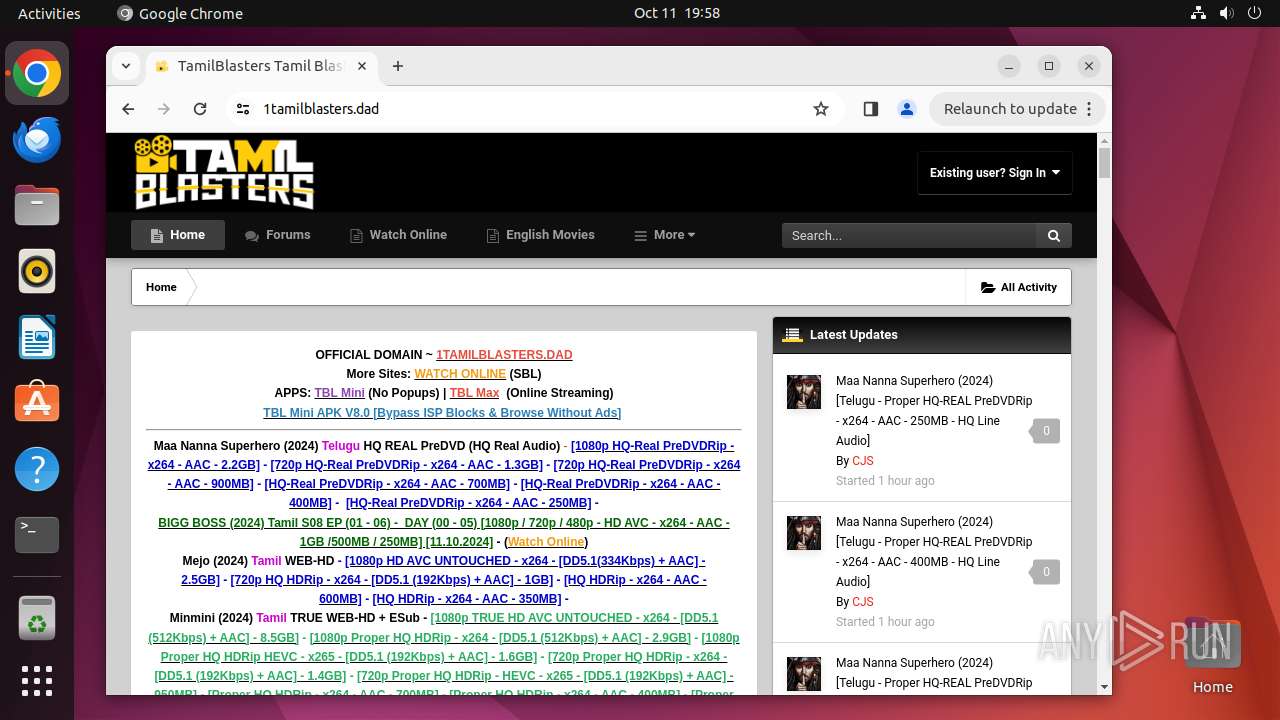Open site information icon in address bar
1280x720 pixels.
[241, 109]
